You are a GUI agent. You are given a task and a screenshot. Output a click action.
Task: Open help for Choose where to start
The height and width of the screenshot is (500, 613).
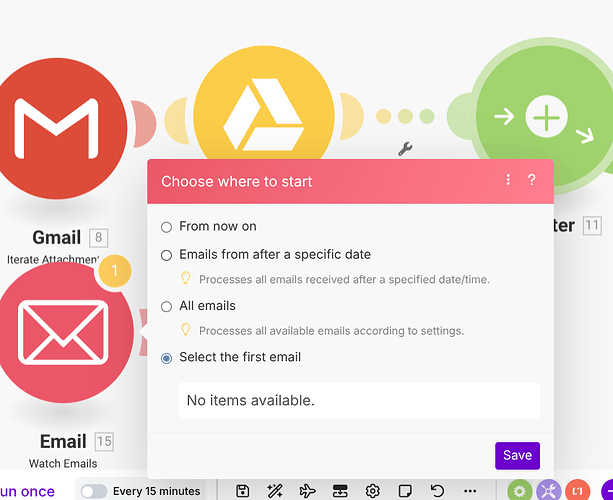(x=531, y=180)
